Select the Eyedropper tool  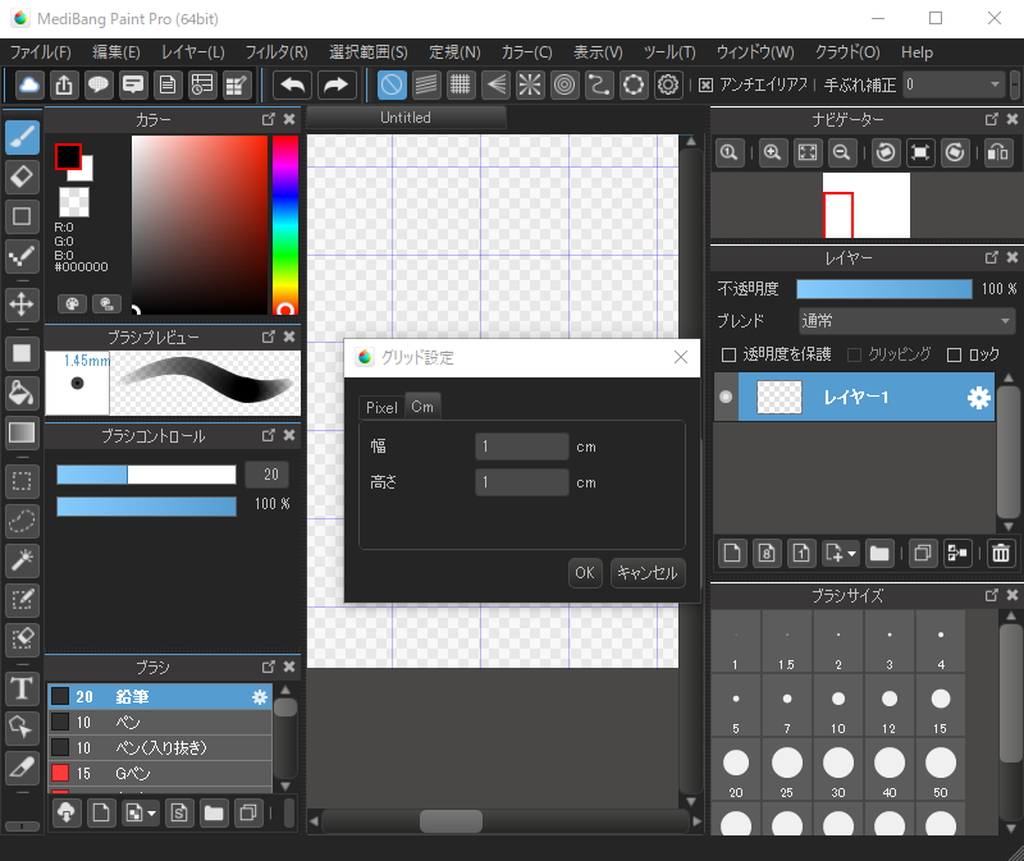pyautogui.click(x=22, y=767)
